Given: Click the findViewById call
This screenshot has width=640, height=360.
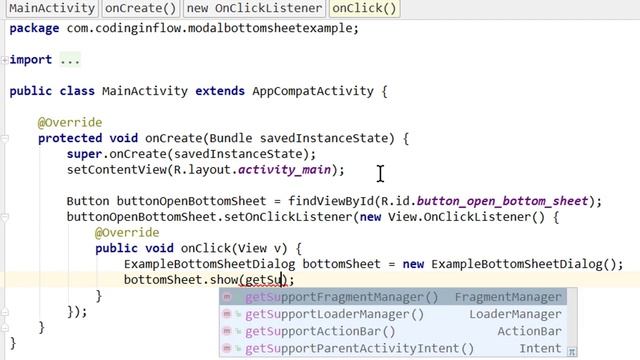Looking at the screenshot, I should click(x=331, y=201).
